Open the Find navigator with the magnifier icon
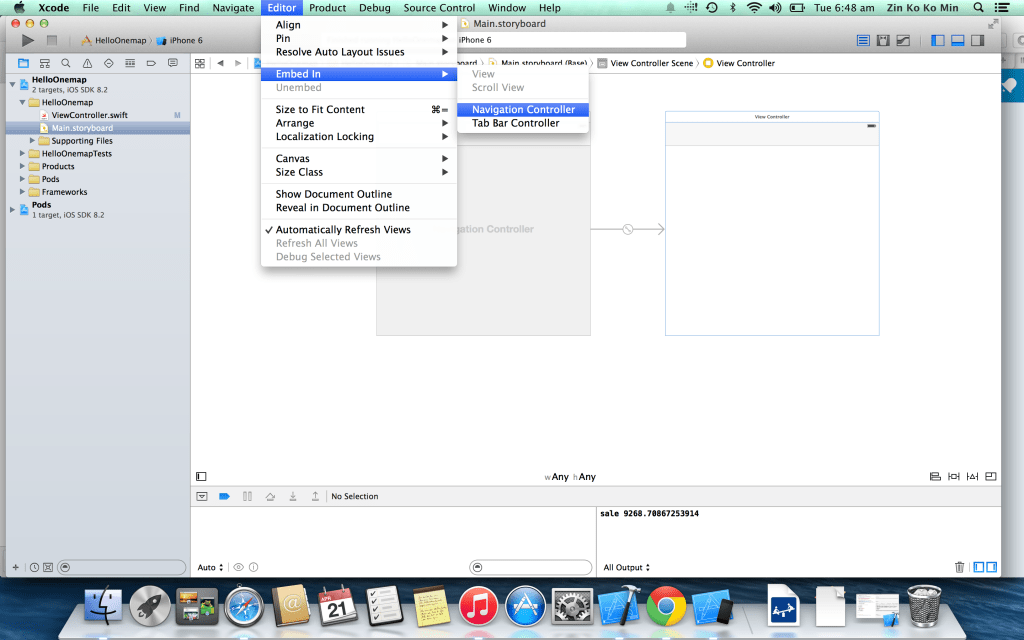 (65, 62)
